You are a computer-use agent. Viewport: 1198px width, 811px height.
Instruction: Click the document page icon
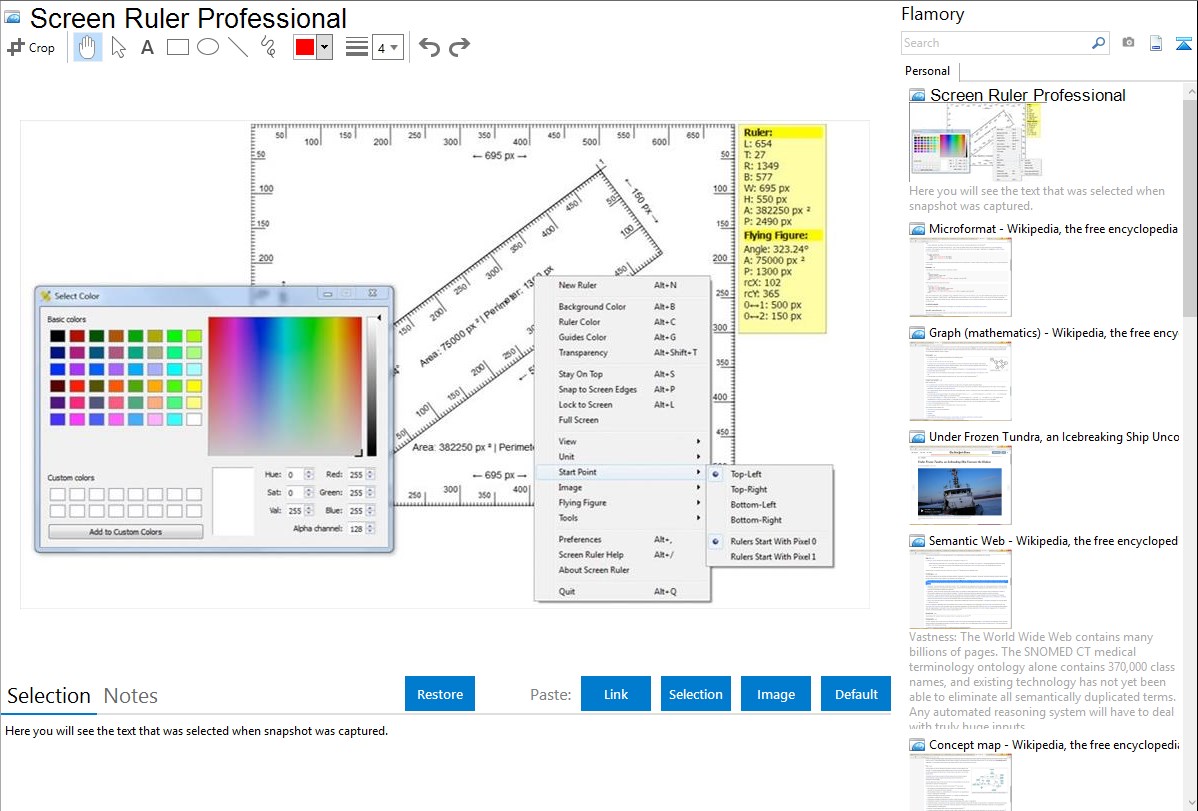[x=1156, y=43]
